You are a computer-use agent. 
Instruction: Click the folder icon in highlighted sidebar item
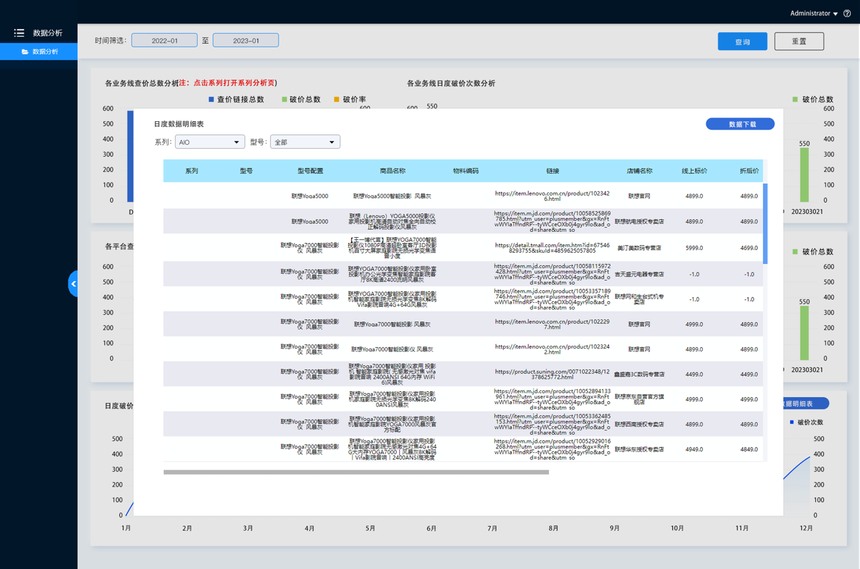pos(25,52)
